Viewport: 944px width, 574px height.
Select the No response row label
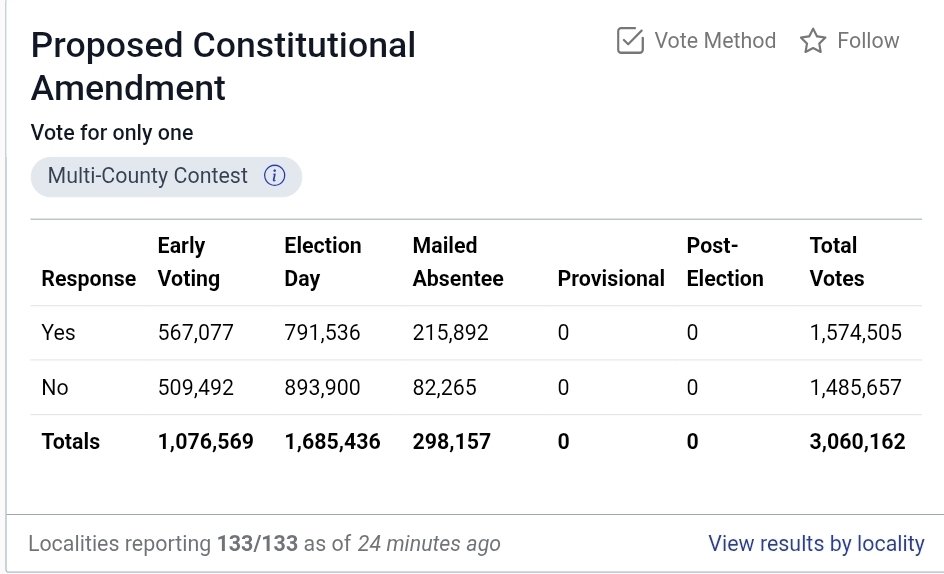coord(55,387)
